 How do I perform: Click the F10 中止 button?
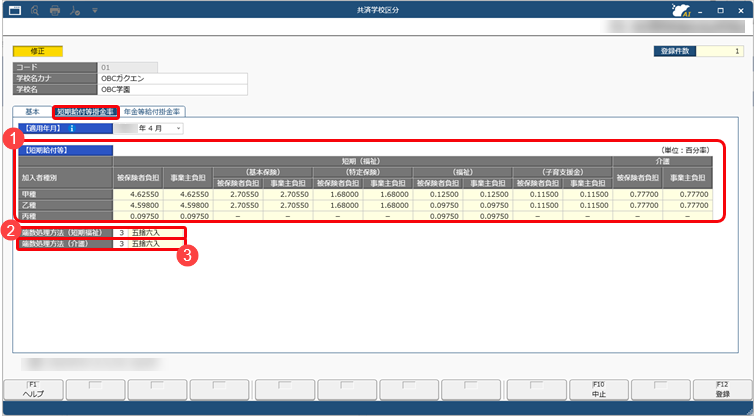click(x=599, y=390)
